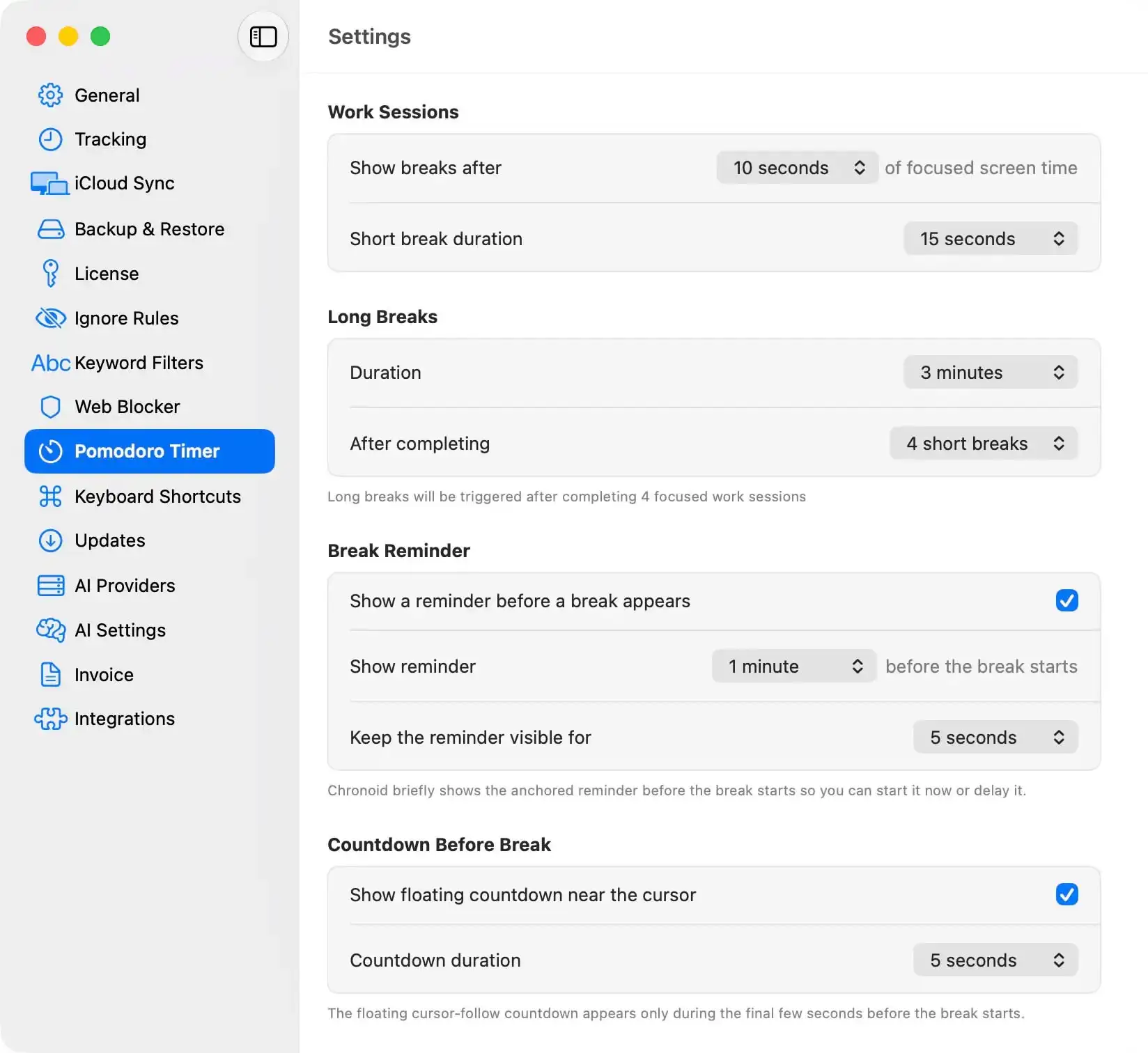
Task: Click the iCloud Sync devices icon
Action: 50,184
